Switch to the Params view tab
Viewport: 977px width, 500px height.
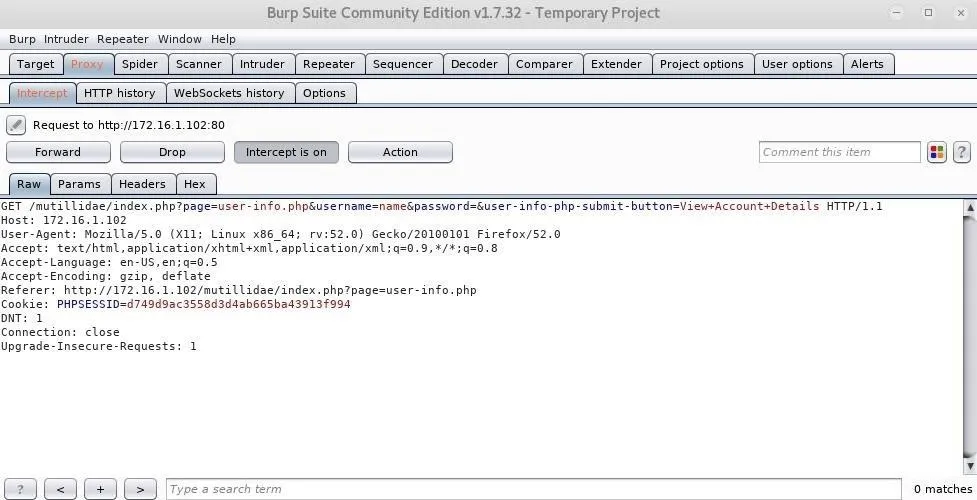79,184
